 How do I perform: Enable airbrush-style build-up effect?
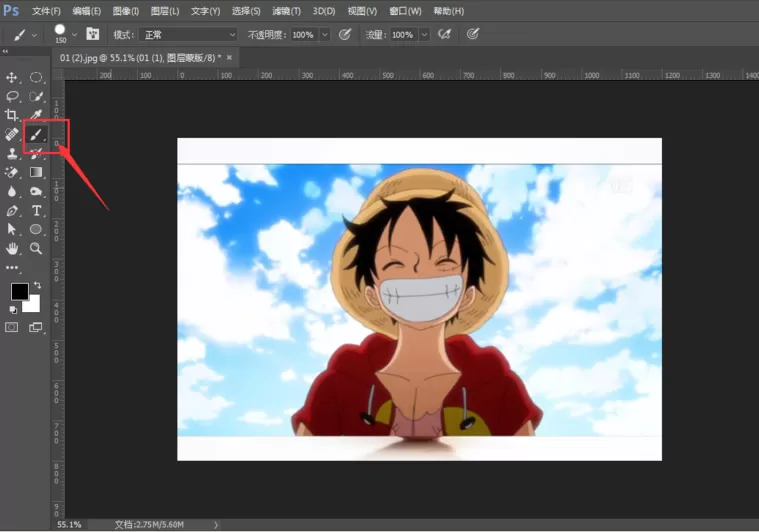click(x=444, y=34)
